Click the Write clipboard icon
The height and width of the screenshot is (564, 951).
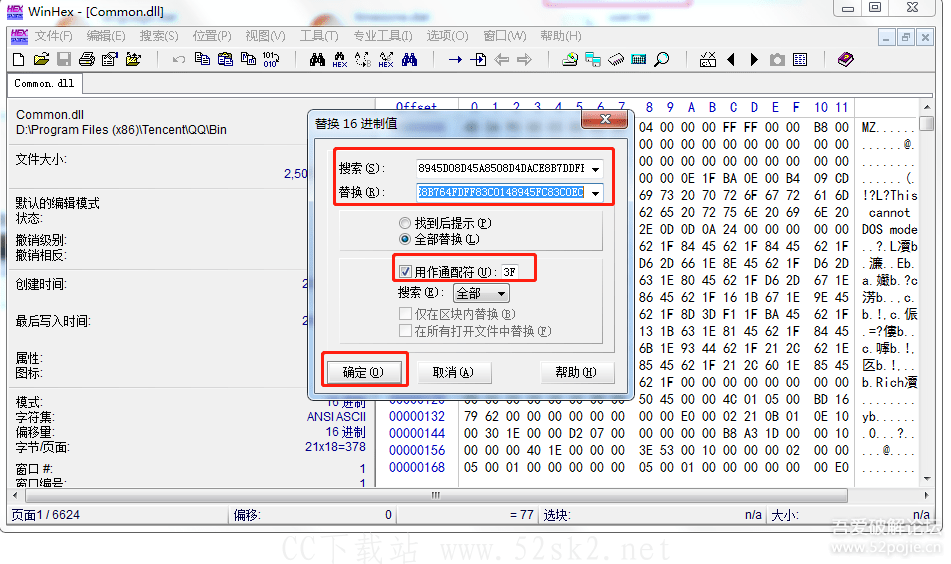tap(248, 59)
